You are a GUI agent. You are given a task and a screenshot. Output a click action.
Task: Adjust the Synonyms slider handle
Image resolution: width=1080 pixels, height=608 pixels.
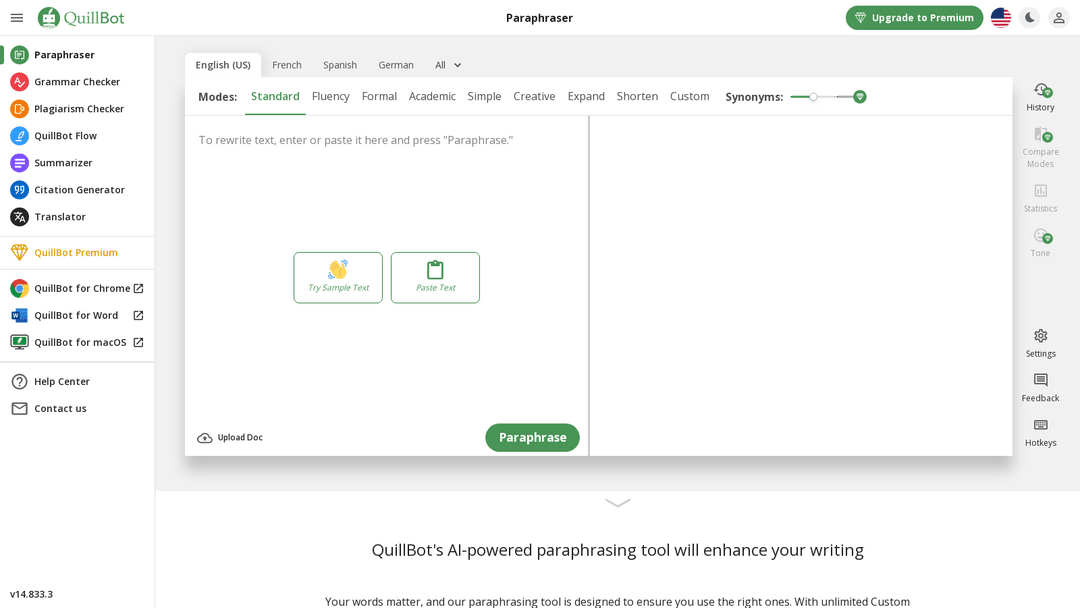pos(813,97)
